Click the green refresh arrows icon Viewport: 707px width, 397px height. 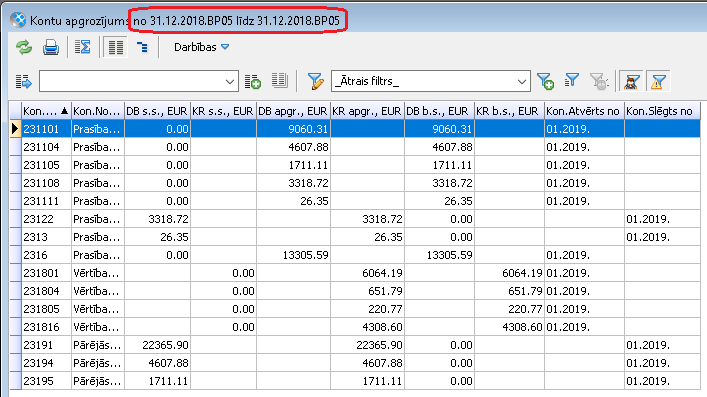click(24, 47)
